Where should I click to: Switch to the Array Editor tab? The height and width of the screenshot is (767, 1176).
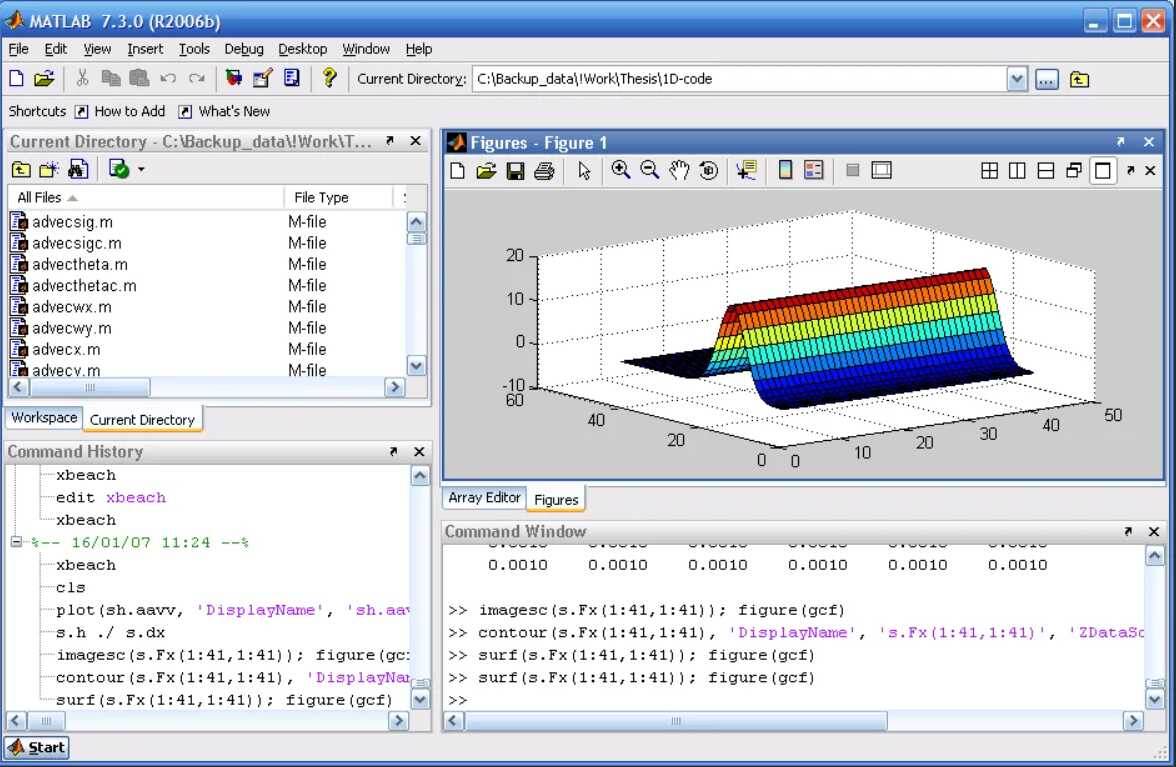coord(484,497)
